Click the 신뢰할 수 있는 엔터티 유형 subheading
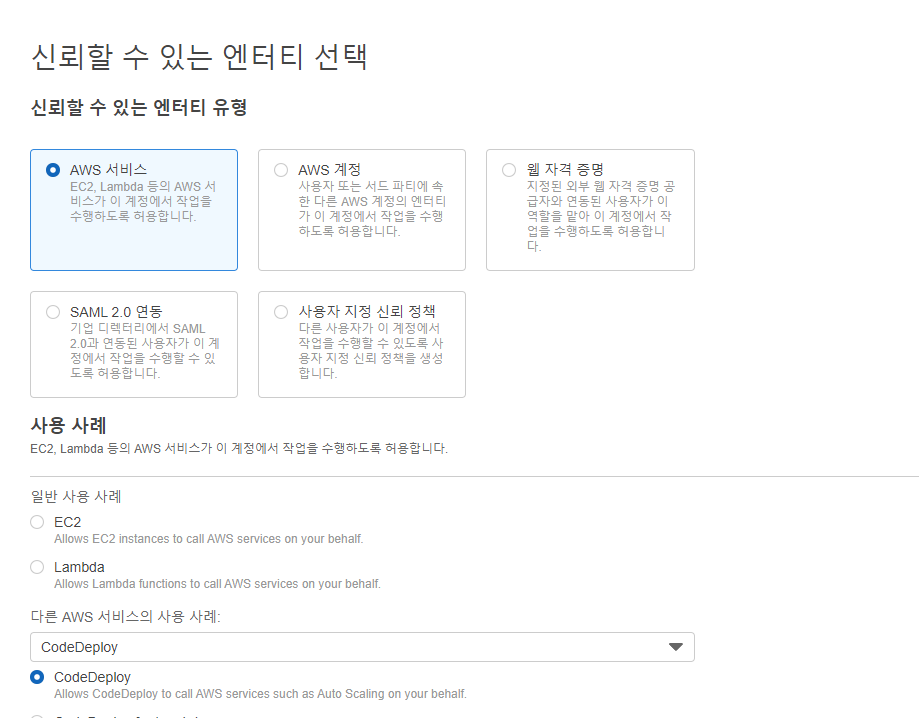The width and height of the screenshot is (919, 718). pos(139,107)
